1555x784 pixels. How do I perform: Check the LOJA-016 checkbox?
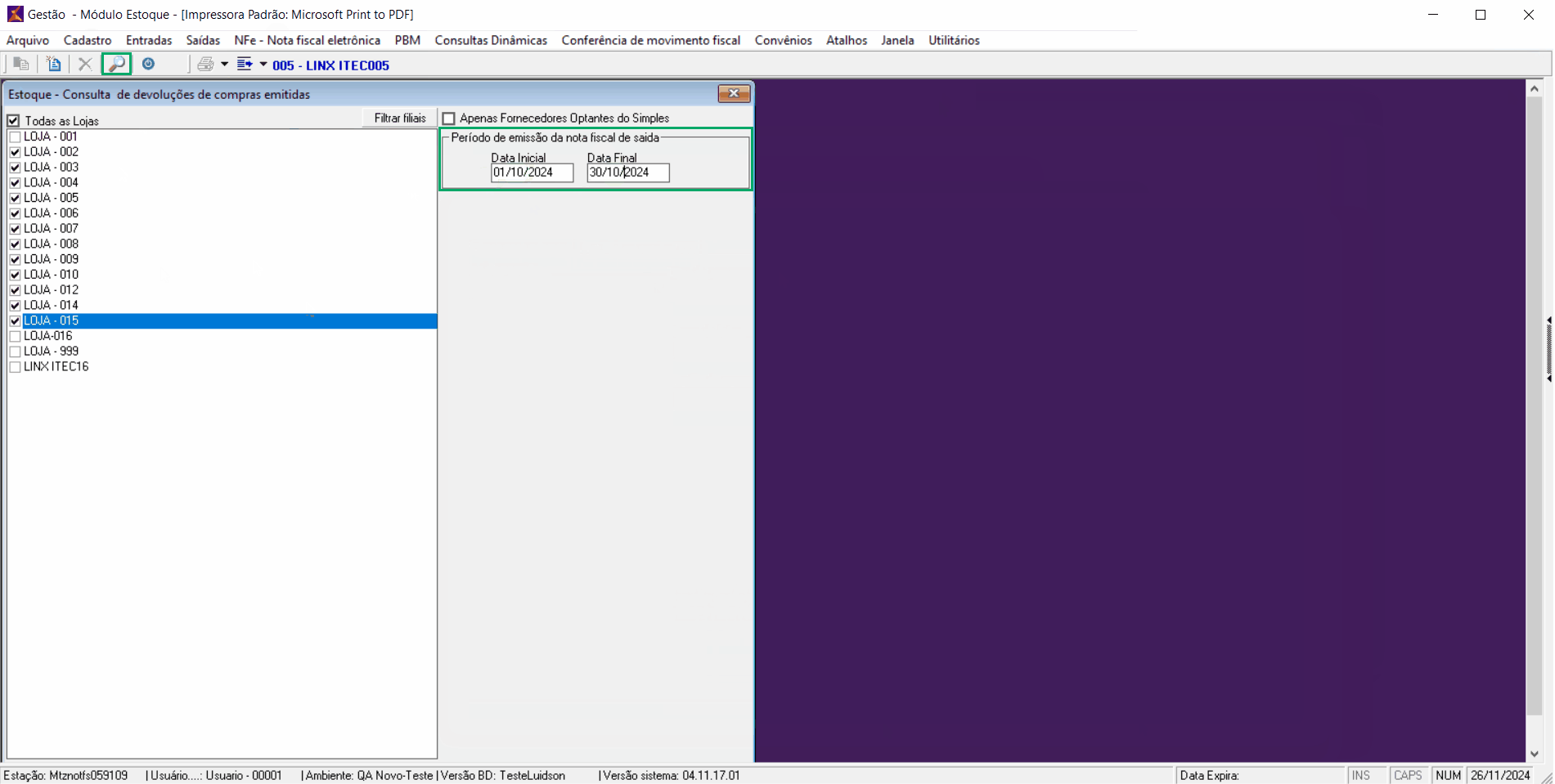point(15,336)
